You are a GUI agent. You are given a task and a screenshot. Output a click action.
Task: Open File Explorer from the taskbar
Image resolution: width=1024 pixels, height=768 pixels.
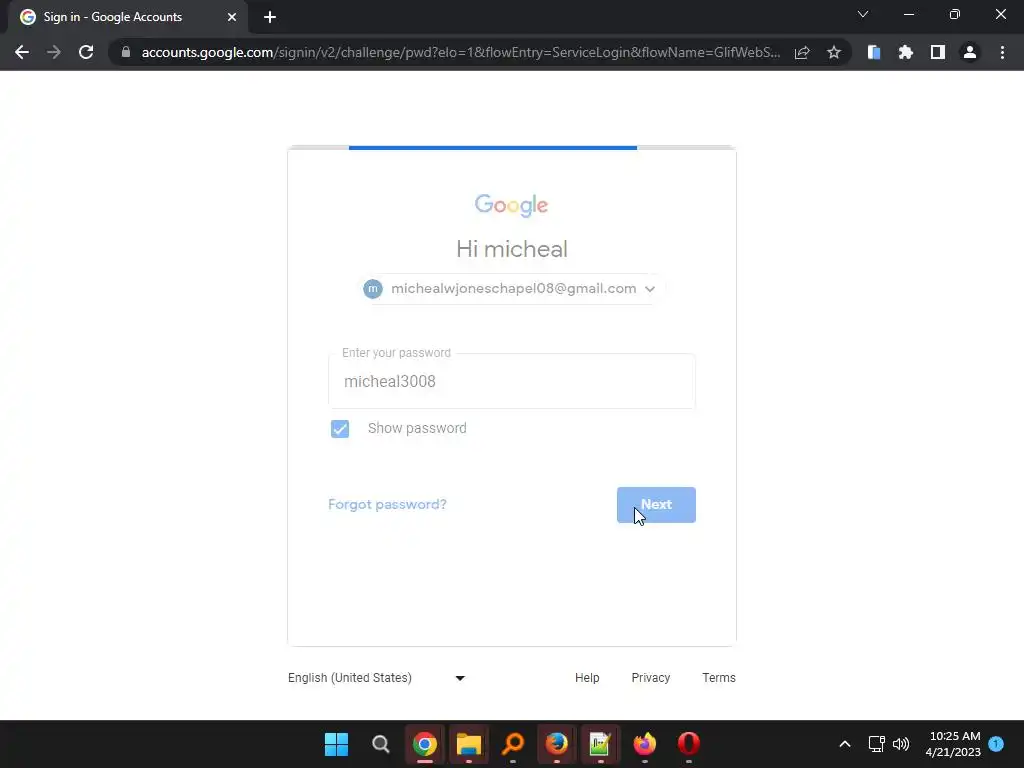tap(469, 744)
